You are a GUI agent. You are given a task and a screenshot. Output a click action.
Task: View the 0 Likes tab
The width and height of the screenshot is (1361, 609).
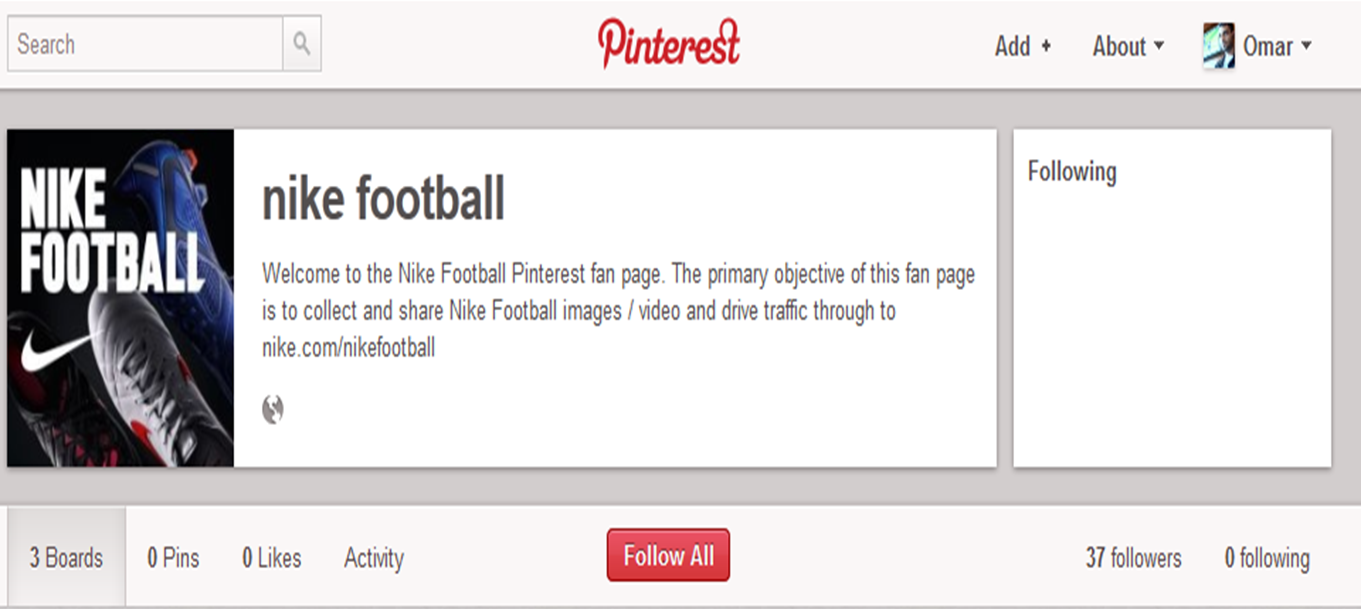[x=271, y=557]
